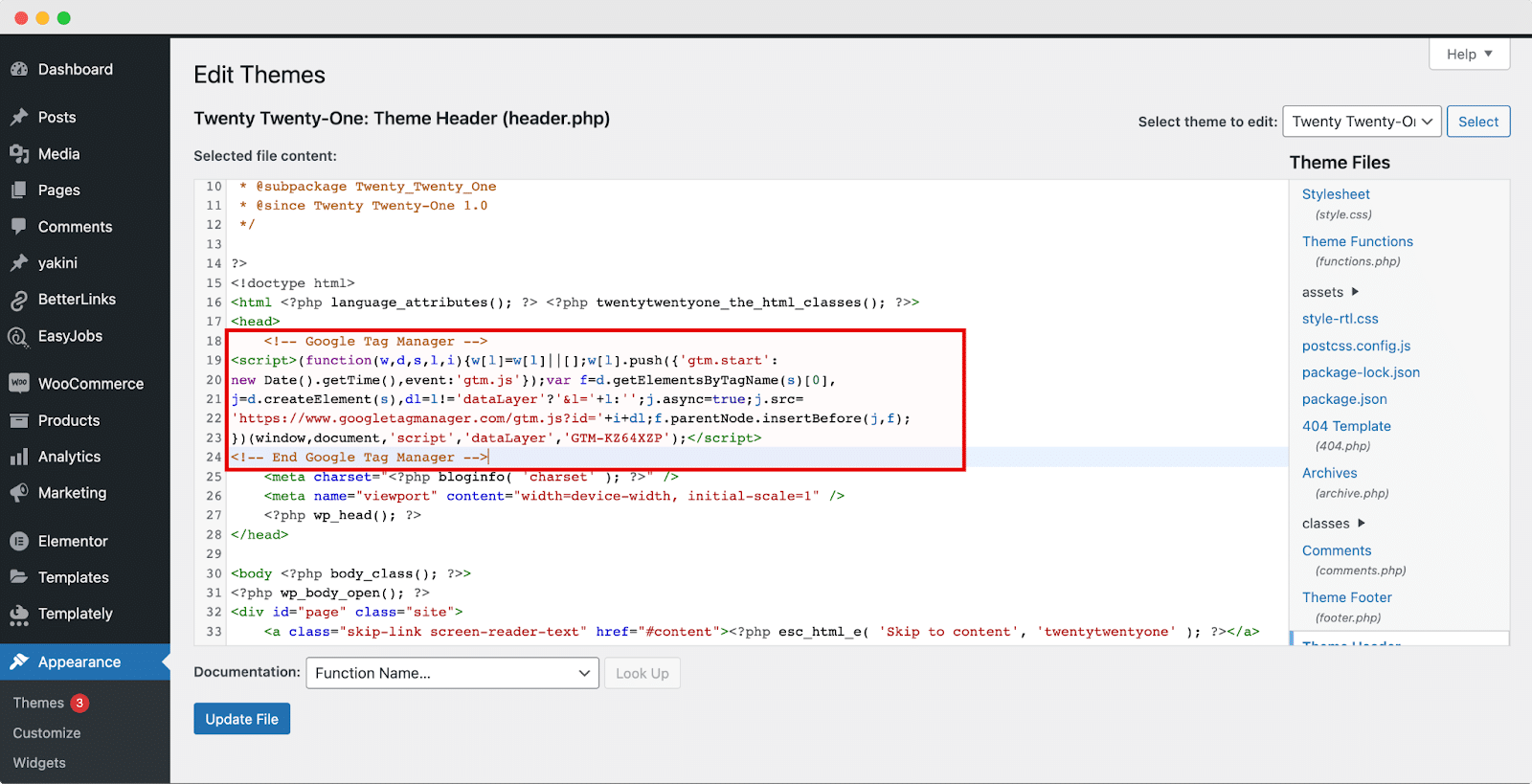Viewport: 1532px width, 784px height.
Task: Open the Stylesheet file
Action: tap(1336, 194)
